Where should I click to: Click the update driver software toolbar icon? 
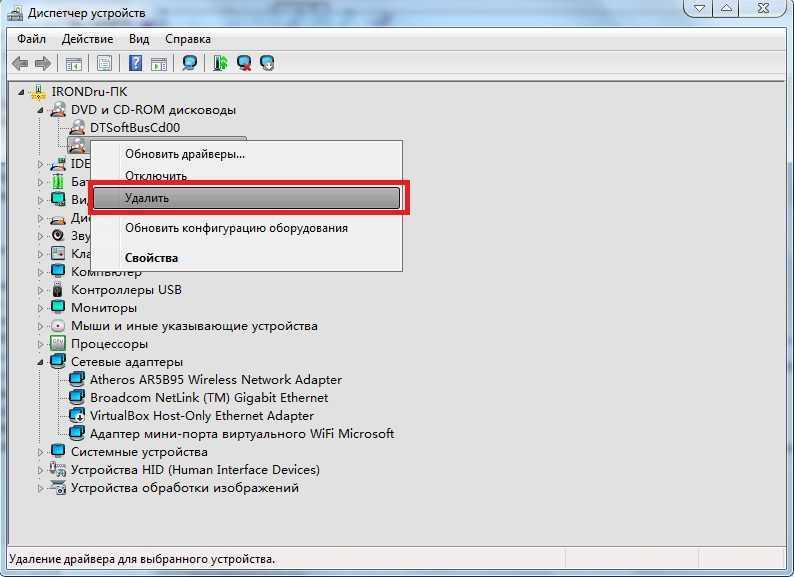(x=221, y=63)
